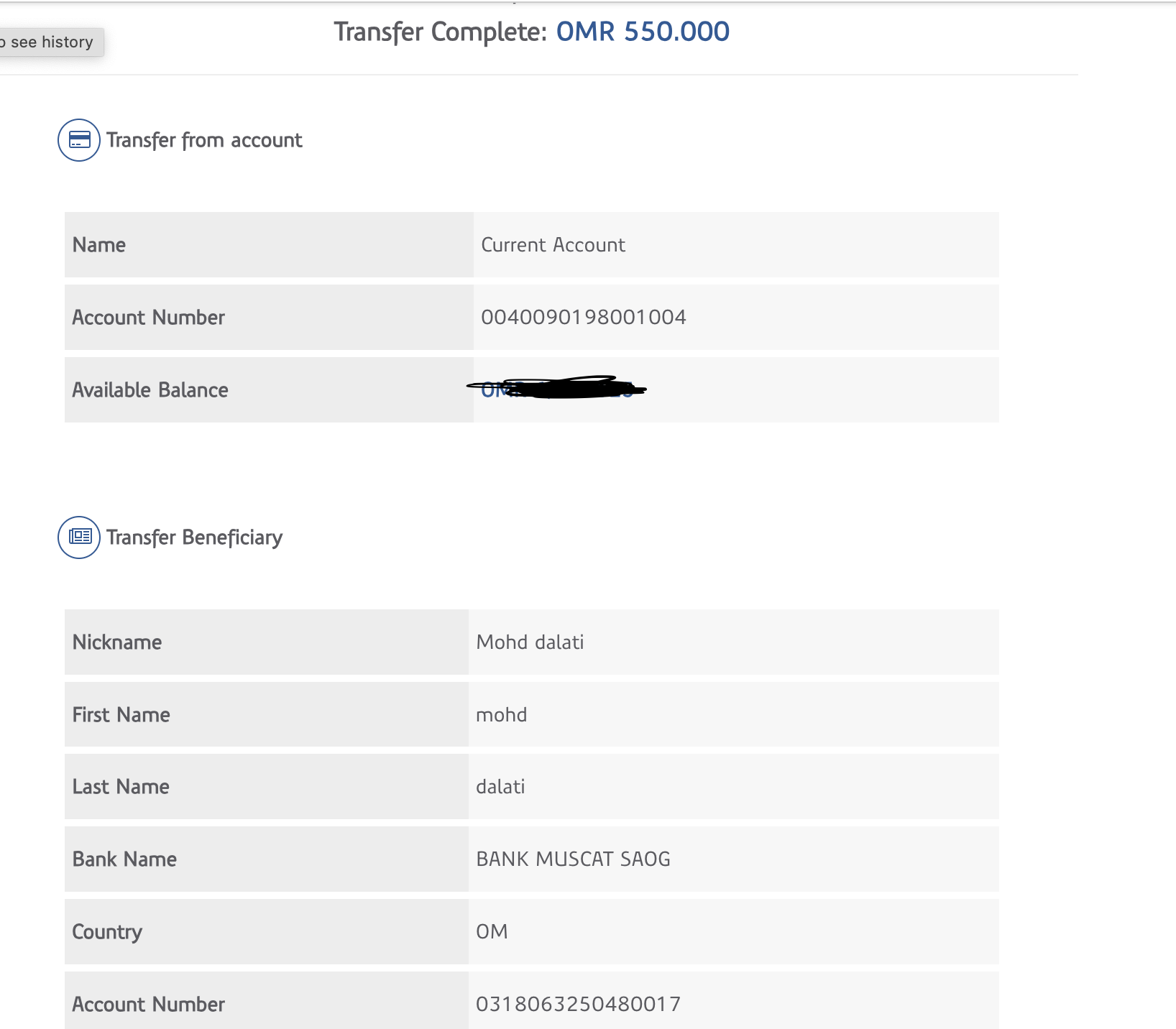This screenshot has width=1176, height=1029.
Task: Click the Available Balance row label
Action: tap(150, 390)
